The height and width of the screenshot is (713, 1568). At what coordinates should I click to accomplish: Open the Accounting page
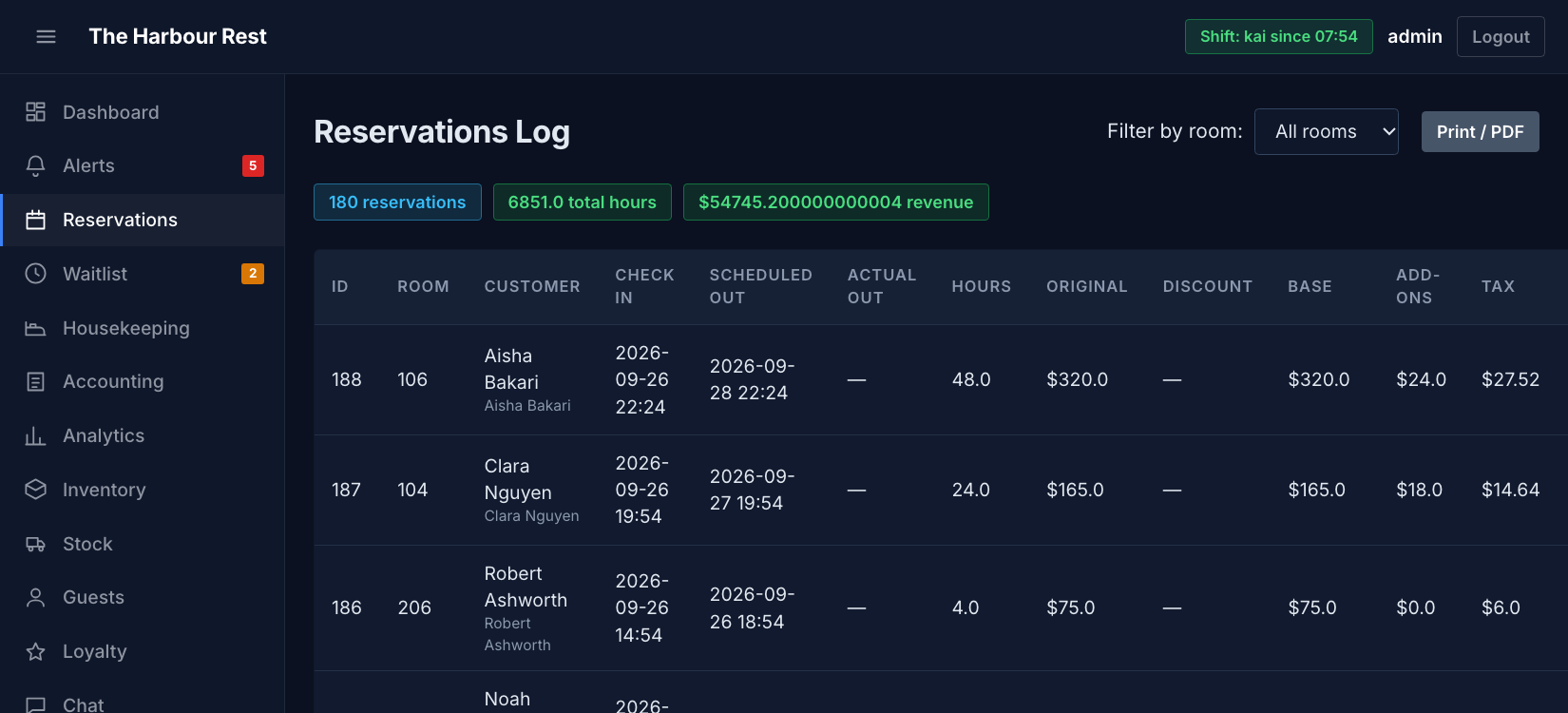143,381
